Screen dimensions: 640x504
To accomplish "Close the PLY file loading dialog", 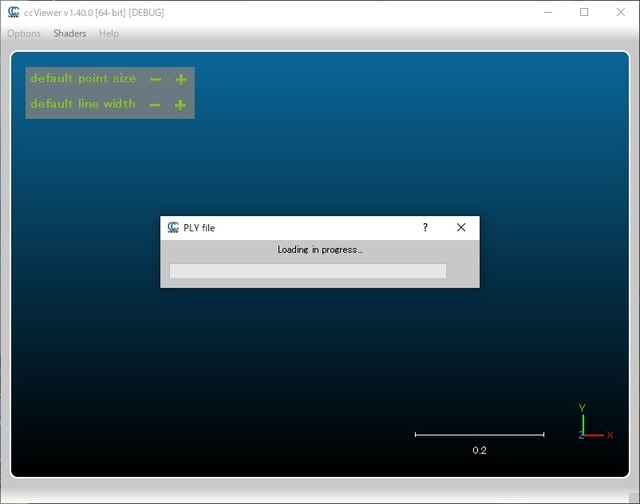I will [x=461, y=228].
